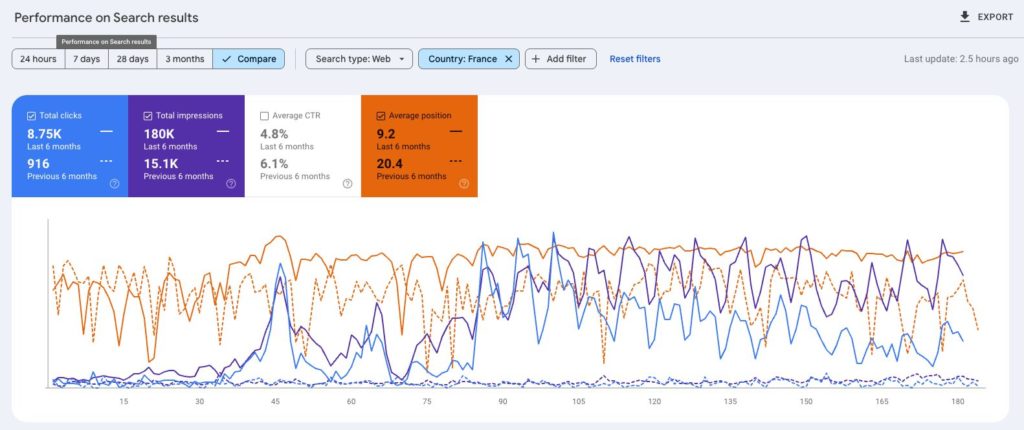Select the 3 months date range
This screenshot has height=430, width=1024.
pos(185,59)
